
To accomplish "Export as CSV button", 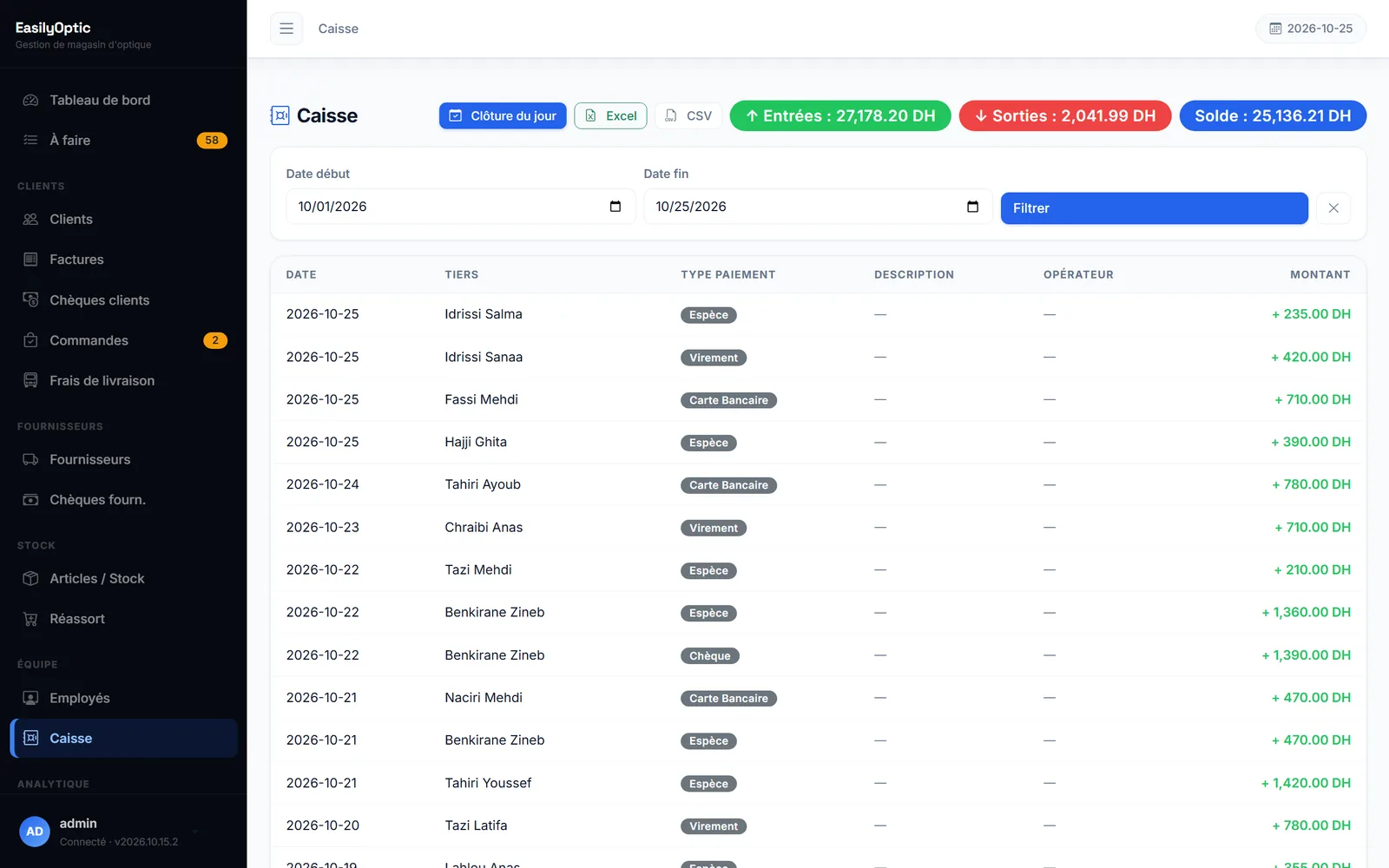I will [688, 115].
